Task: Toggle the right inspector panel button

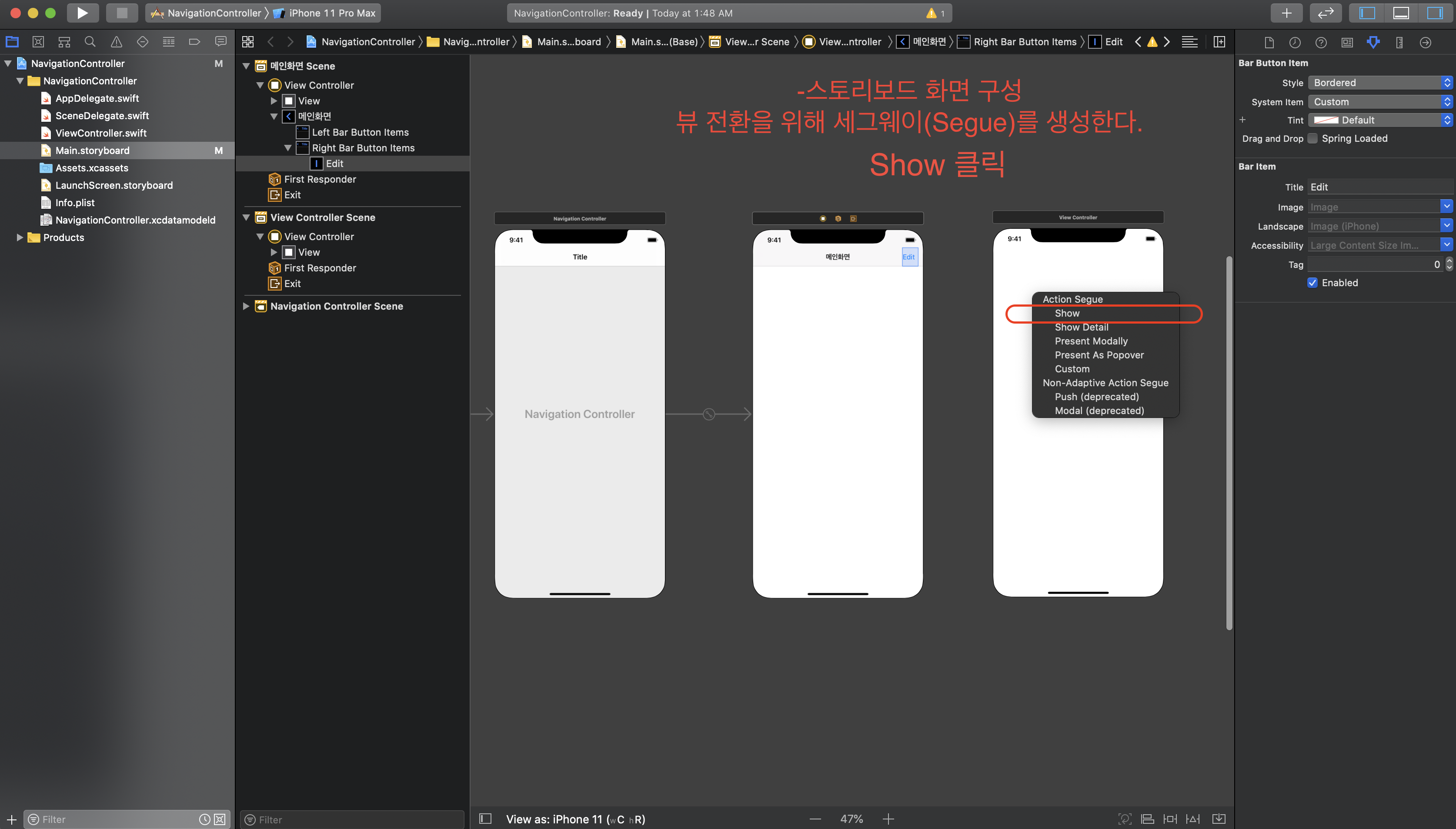Action: (x=1434, y=13)
